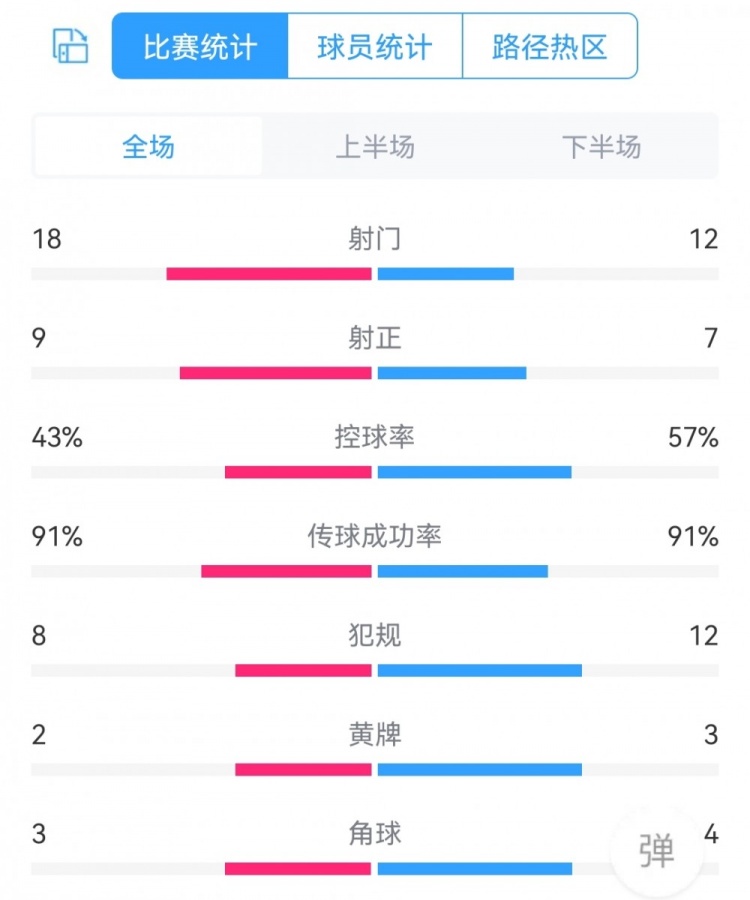Click the 犯规 fouls comparison bar
The width and height of the screenshot is (750, 900).
click(x=375, y=668)
